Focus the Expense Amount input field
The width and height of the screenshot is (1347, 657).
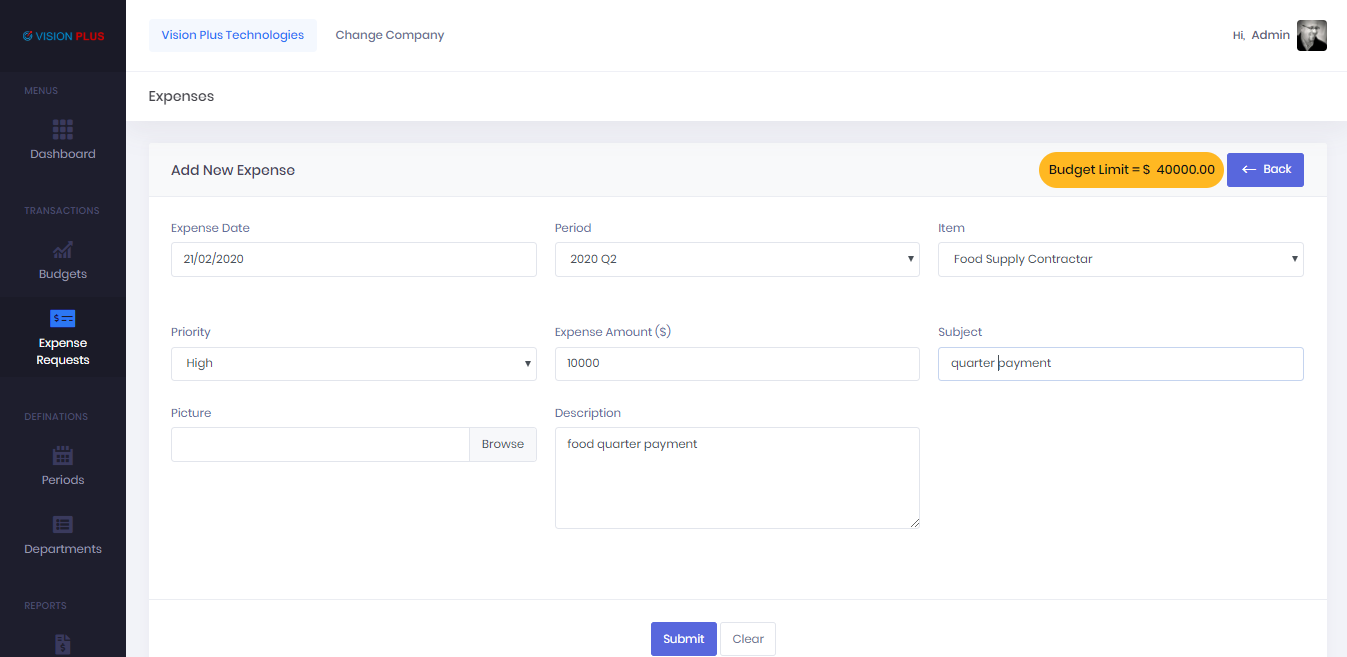pos(736,364)
